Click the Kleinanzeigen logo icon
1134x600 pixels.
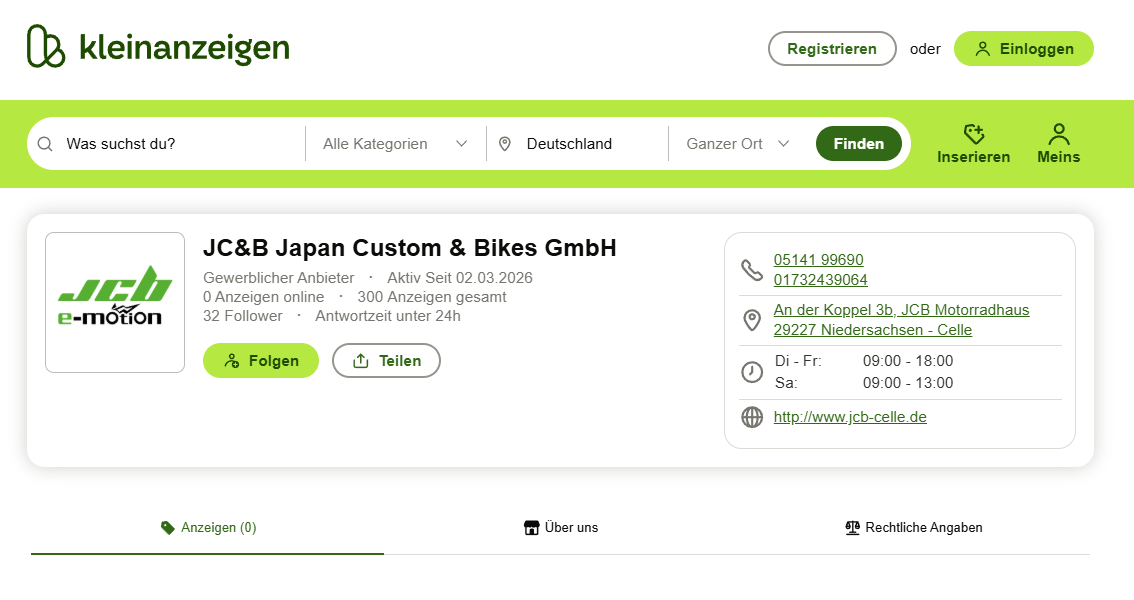point(46,47)
